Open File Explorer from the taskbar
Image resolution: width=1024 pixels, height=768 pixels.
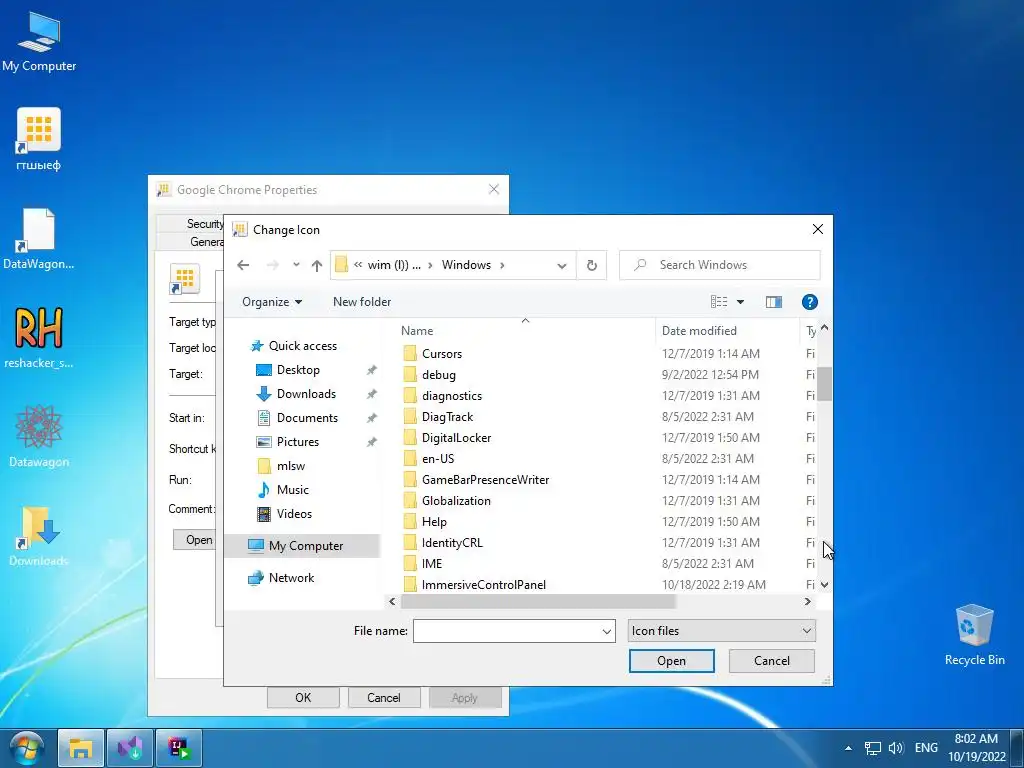[80, 748]
